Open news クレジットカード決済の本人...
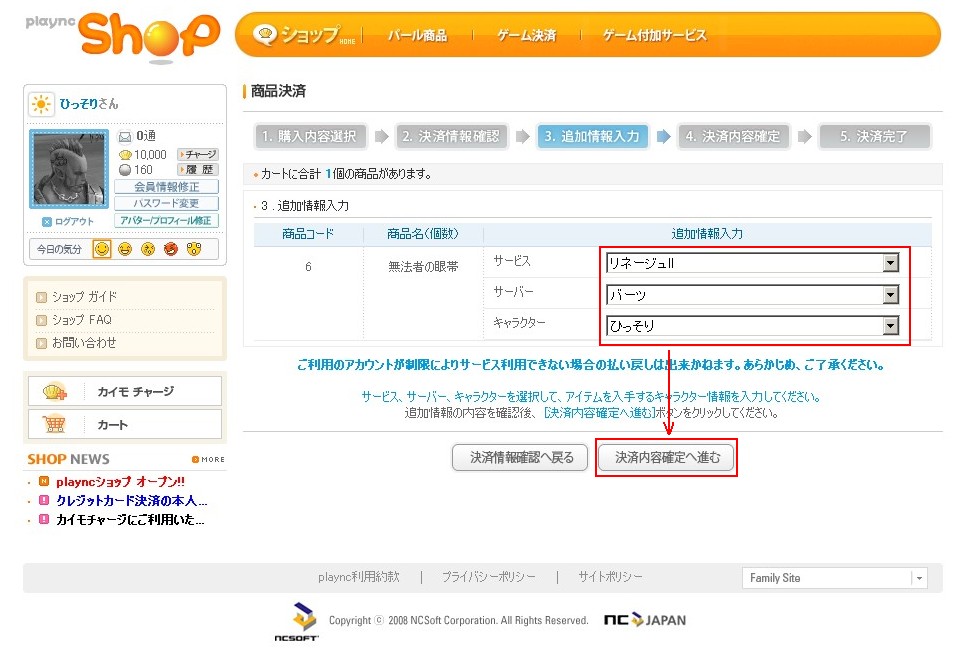958x655 pixels. 131,501
